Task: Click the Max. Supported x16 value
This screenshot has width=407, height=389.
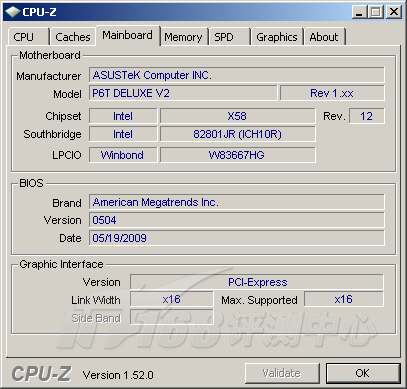Action: [x=344, y=299]
